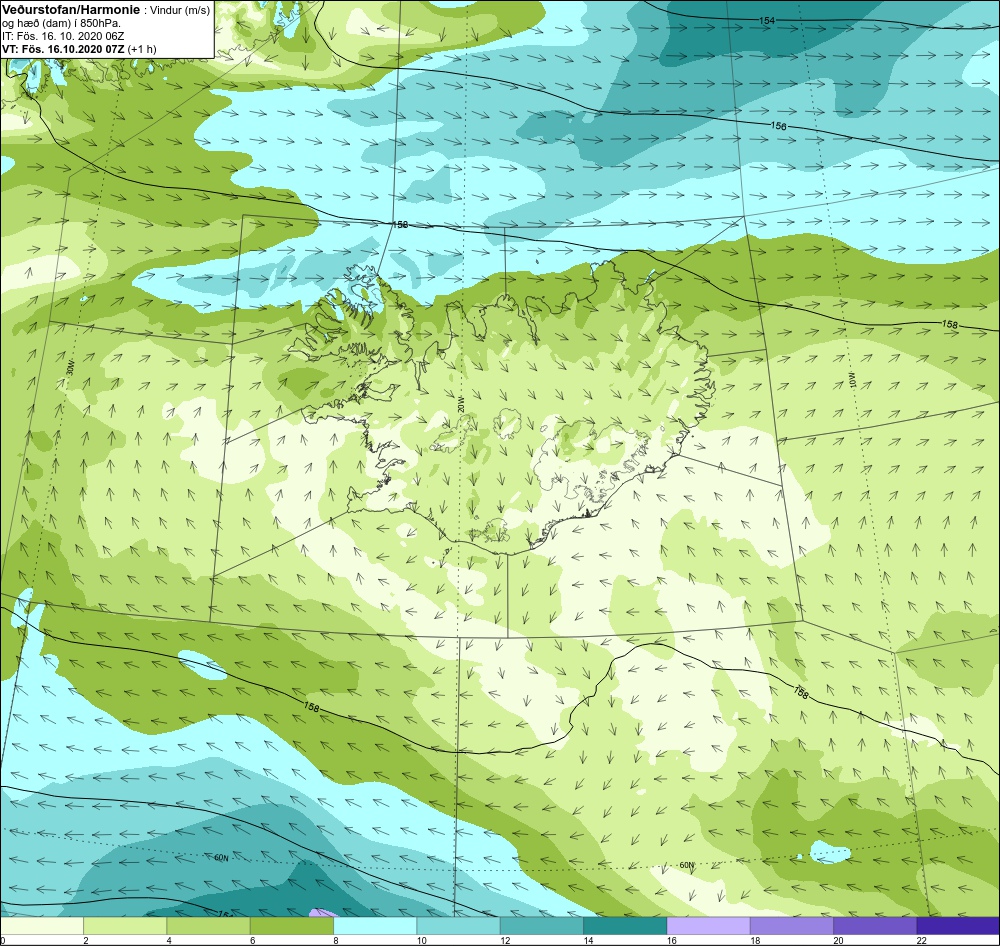Screen dimensions: 1000x946
Task: Click the "Vindur (m/s)" label in the title
Action: pos(179,10)
